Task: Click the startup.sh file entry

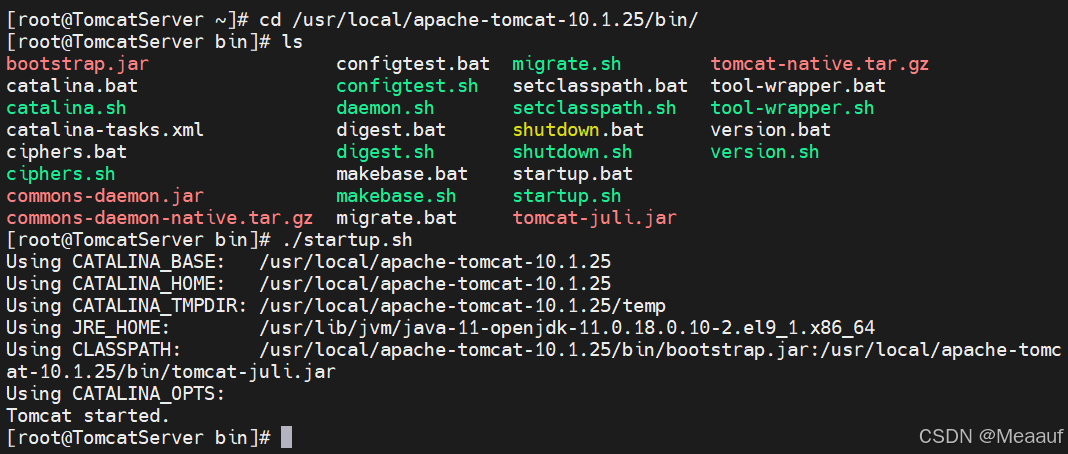Action: pos(567,196)
